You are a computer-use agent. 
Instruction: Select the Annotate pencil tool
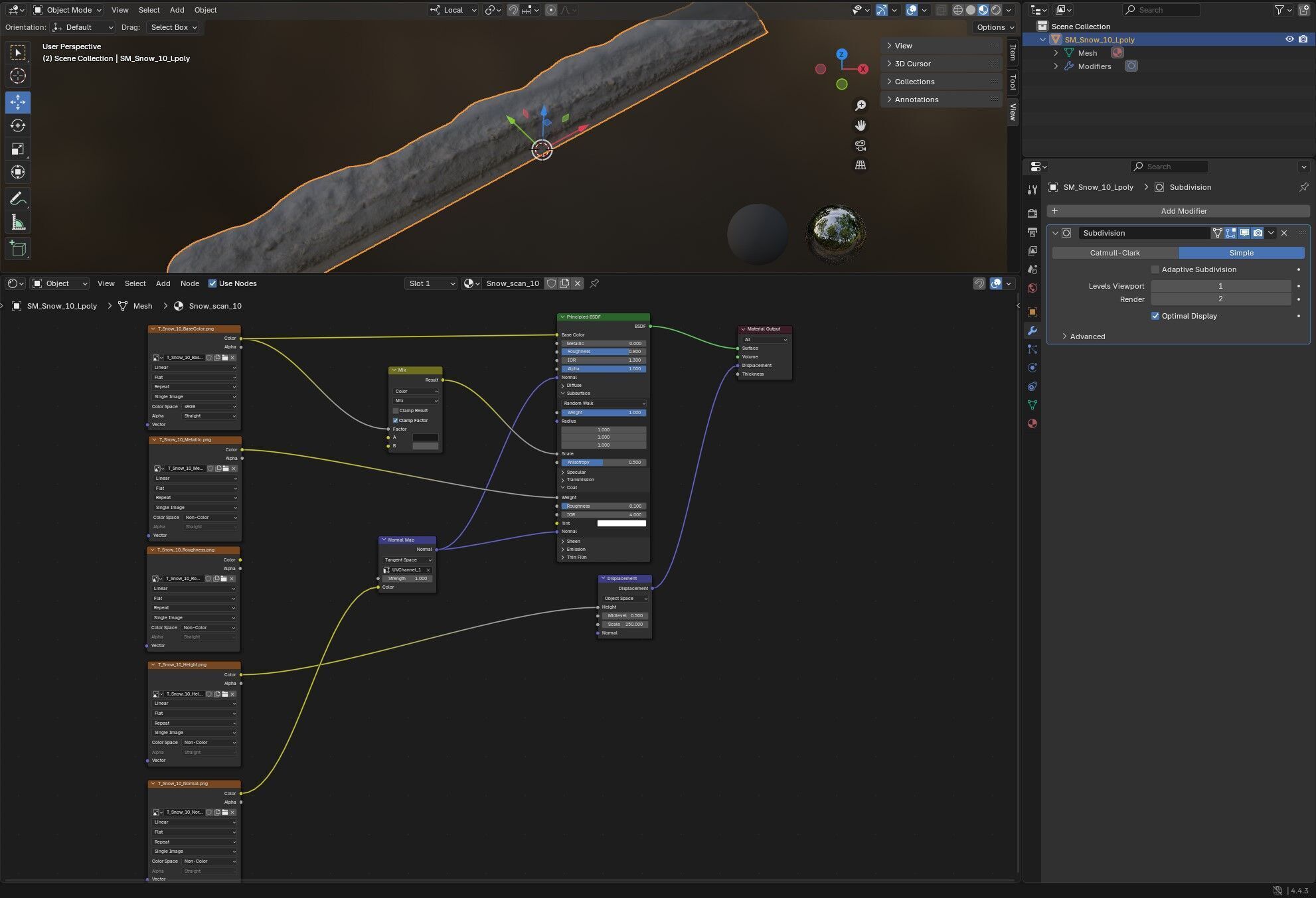(x=18, y=199)
